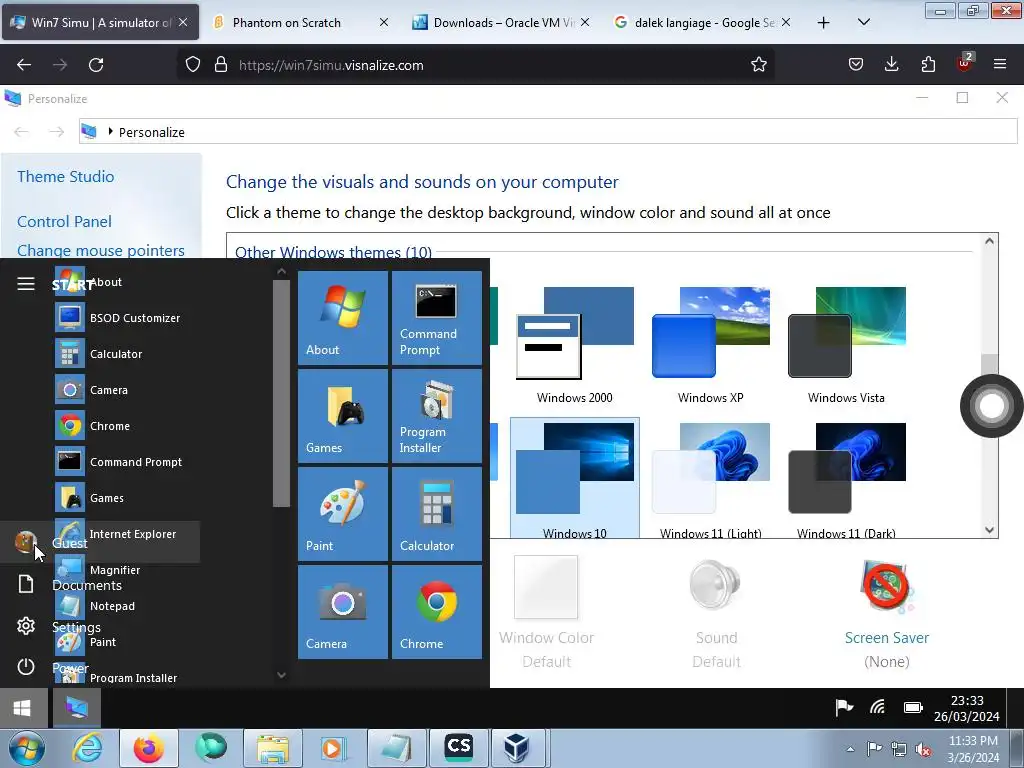The image size is (1024, 768).
Task: Select the Windows 10 theme
Action: tap(575, 479)
